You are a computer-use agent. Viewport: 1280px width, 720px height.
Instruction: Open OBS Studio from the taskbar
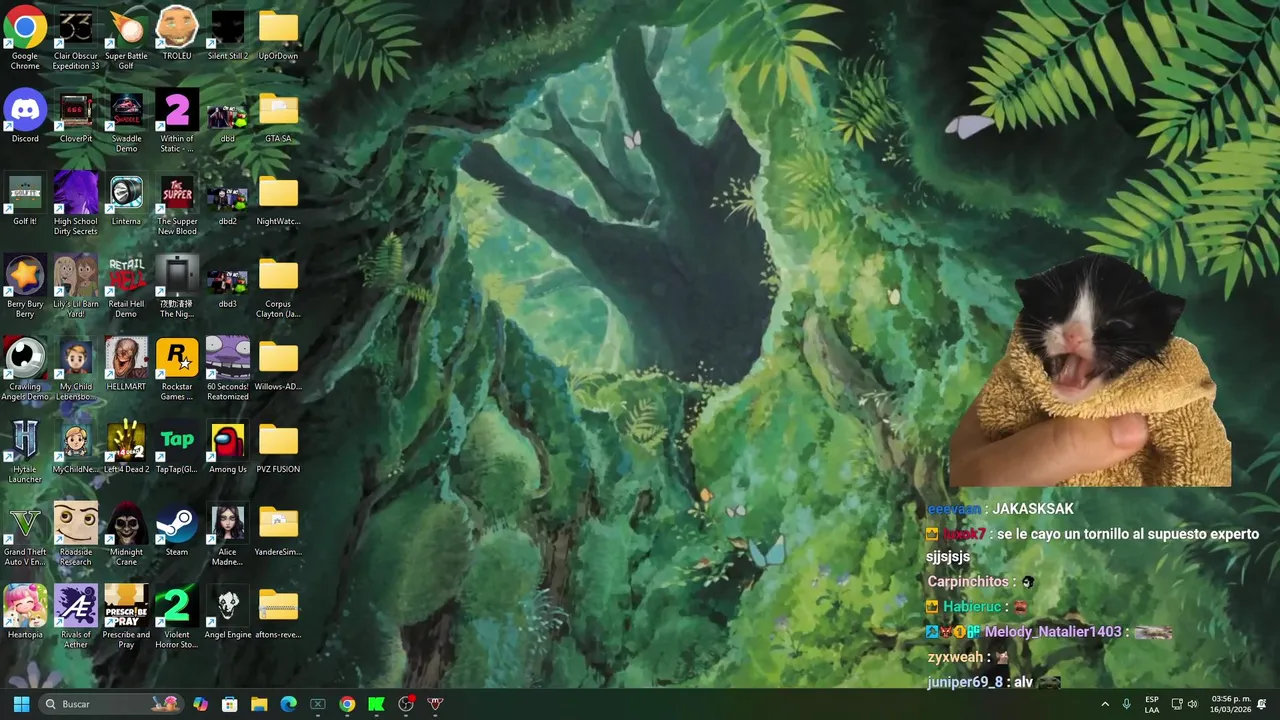click(406, 704)
